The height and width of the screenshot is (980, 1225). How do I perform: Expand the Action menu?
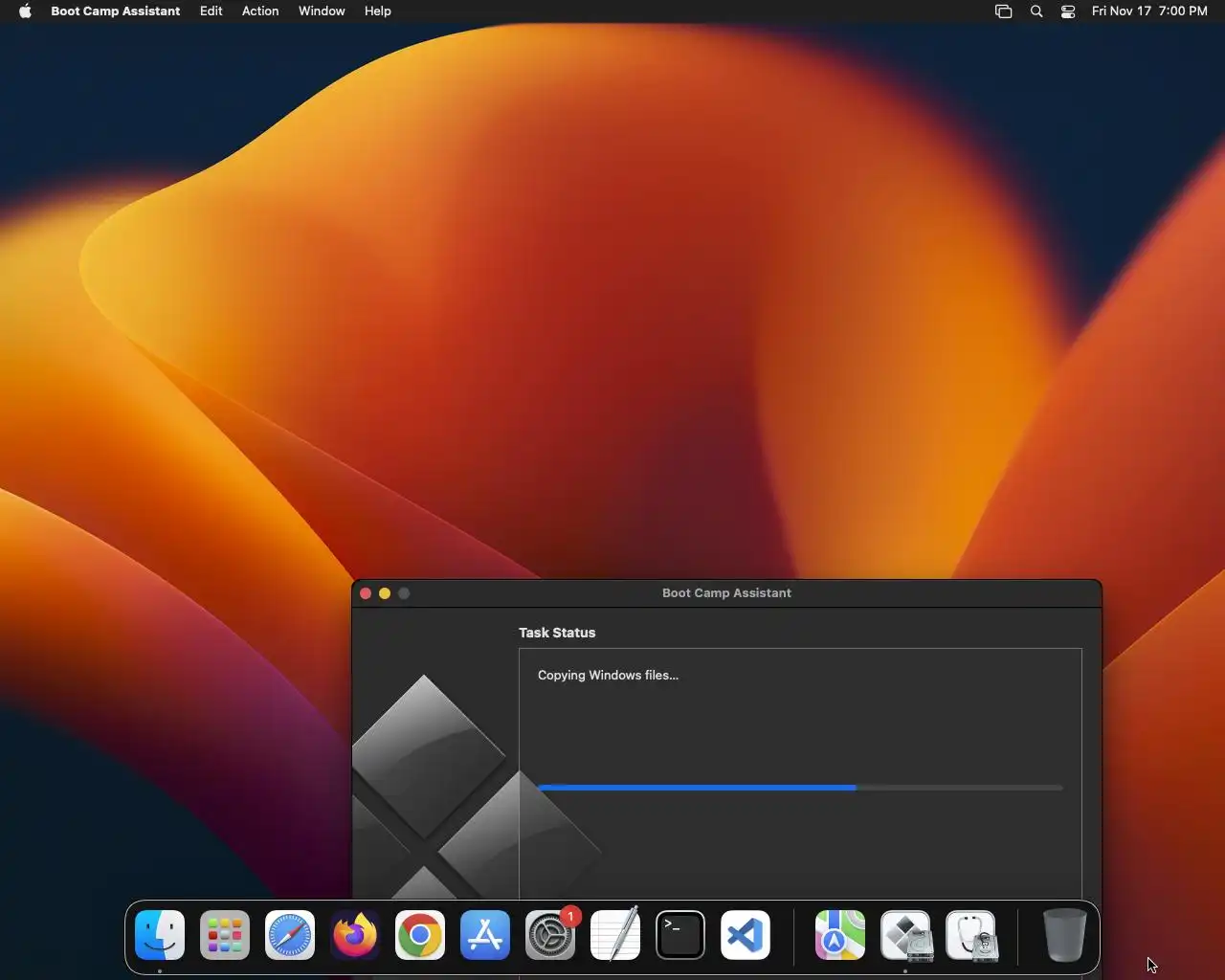click(x=260, y=11)
